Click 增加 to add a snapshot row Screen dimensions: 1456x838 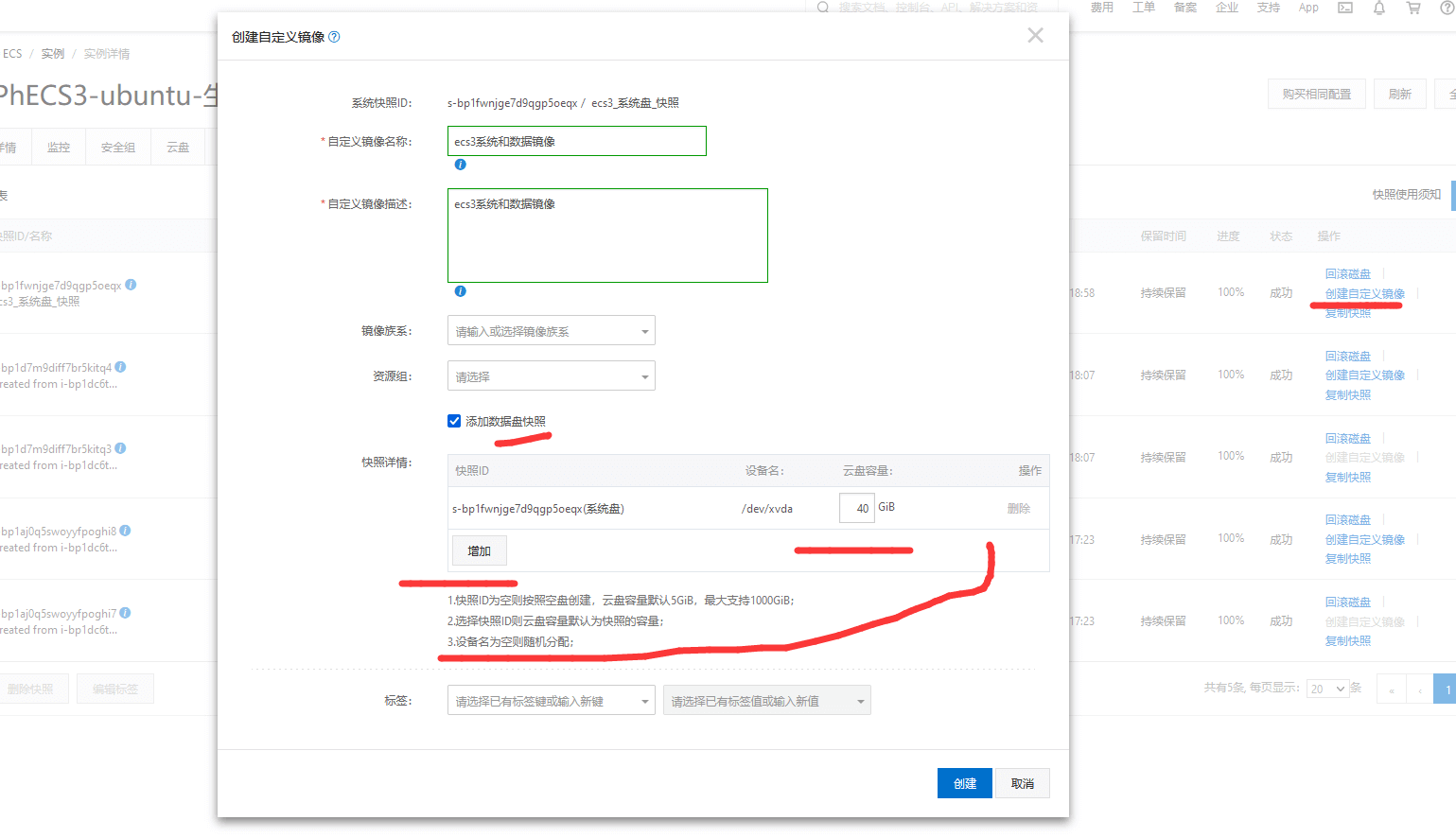[x=479, y=550]
